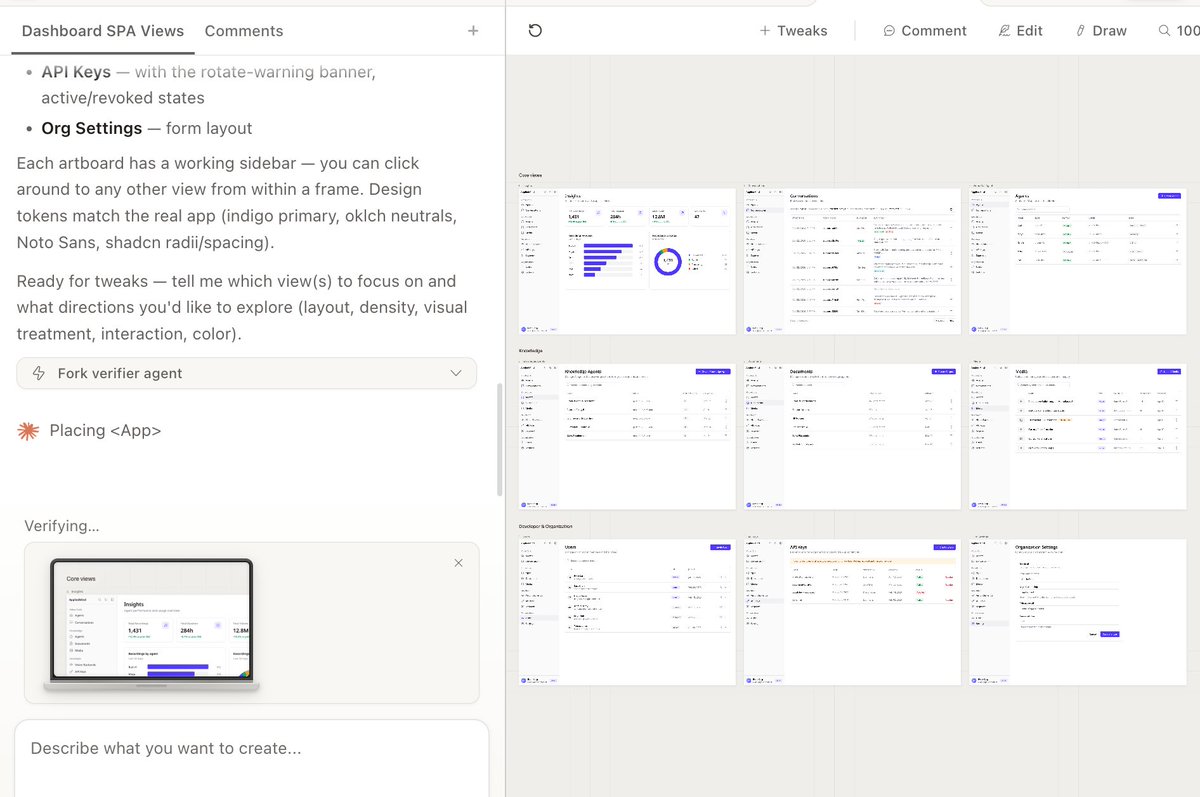
Task: Click the Verifying laptop screenshot thumbnail
Action: [x=150, y=620]
